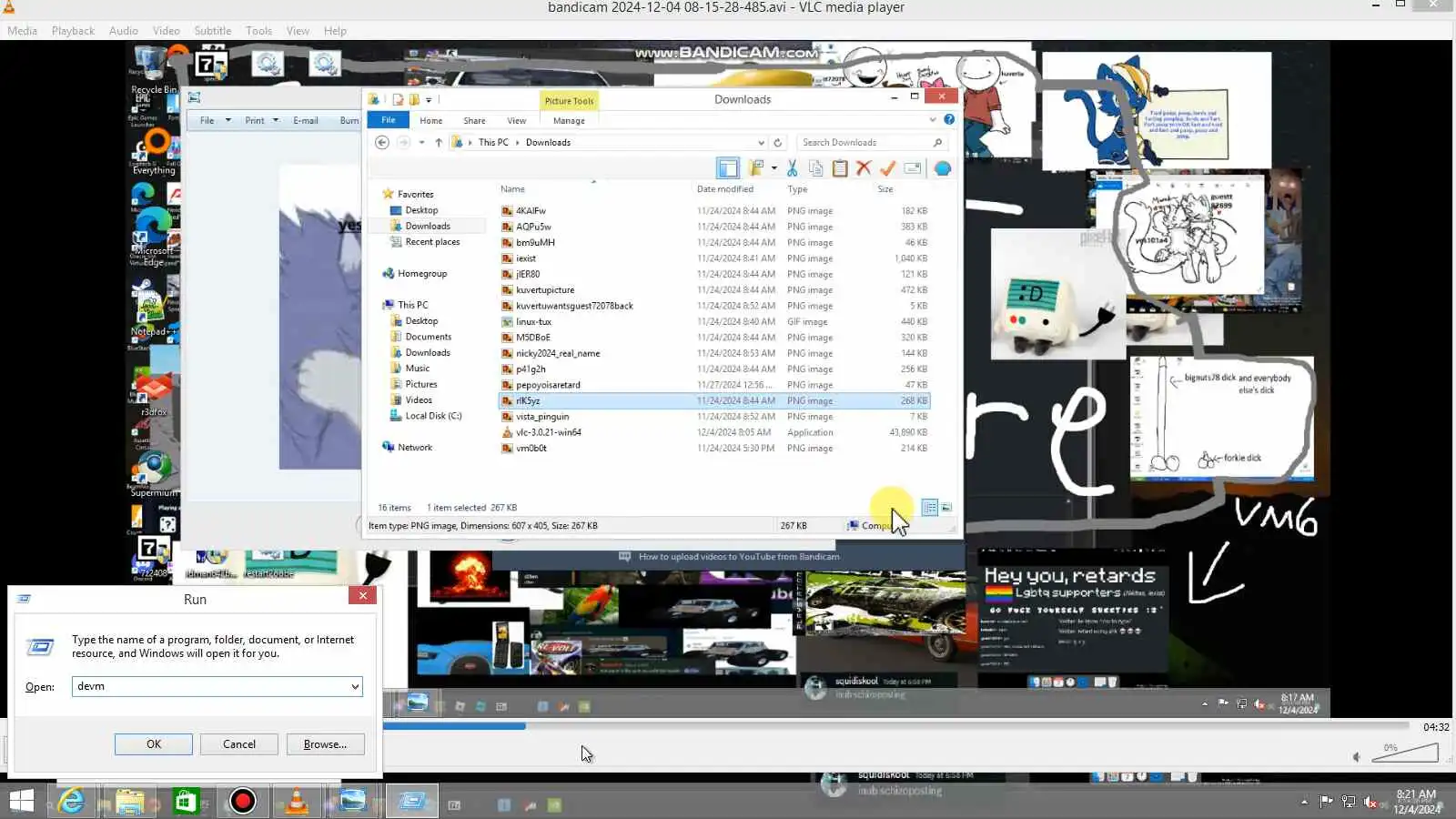The width and height of the screenshot is (1456, 819).
Task: Open the network tray icon
Action: (1349, 802)
